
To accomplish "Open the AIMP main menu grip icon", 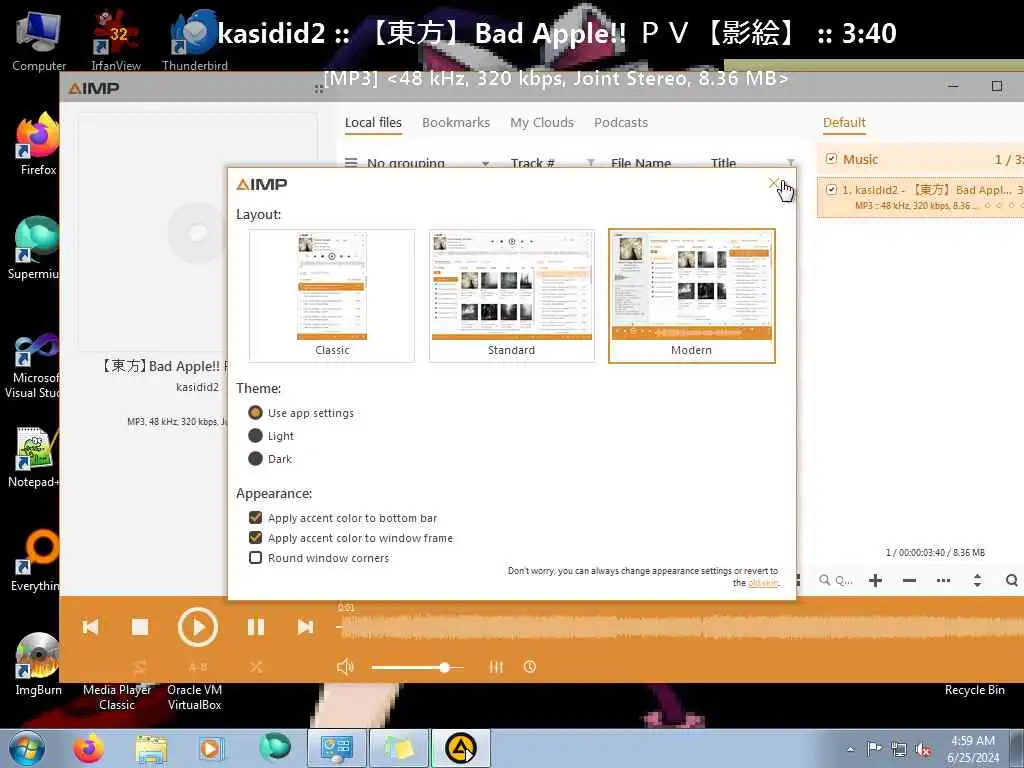I will [319, 89].
